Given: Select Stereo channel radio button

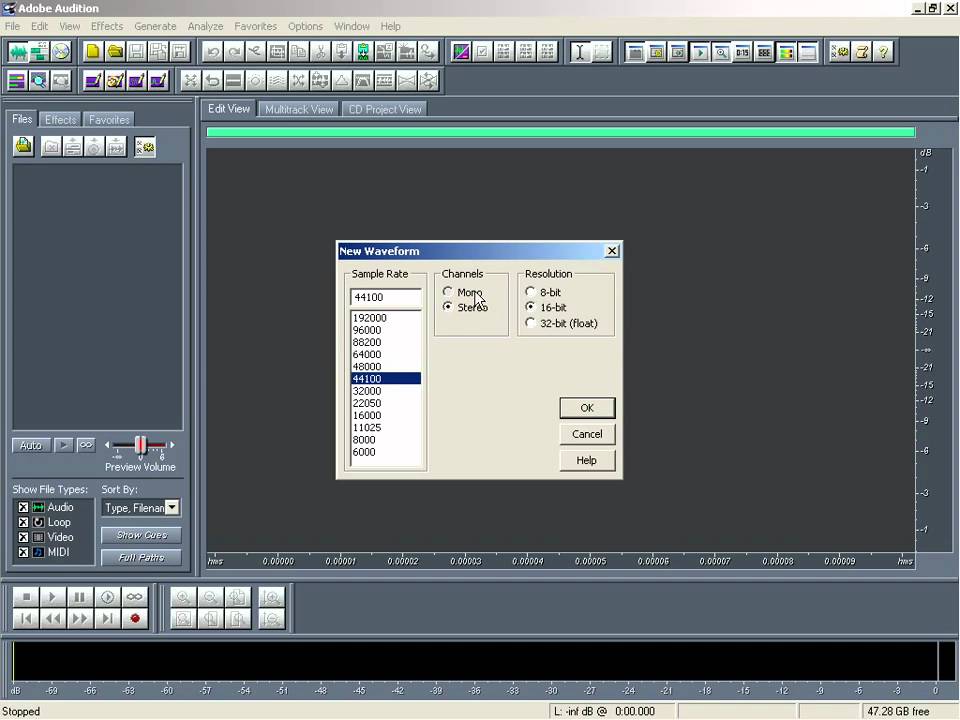Looking at the screenshot, I should (448, 307).
